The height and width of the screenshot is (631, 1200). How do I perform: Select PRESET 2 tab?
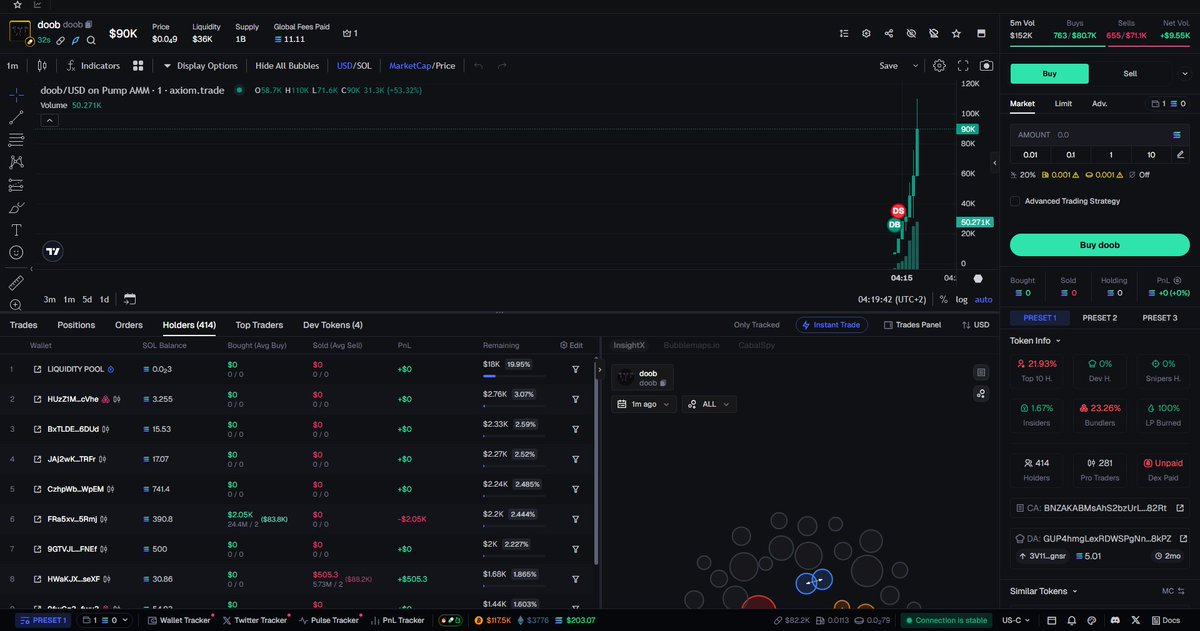pyautogui.click(x=1100, y=318)
